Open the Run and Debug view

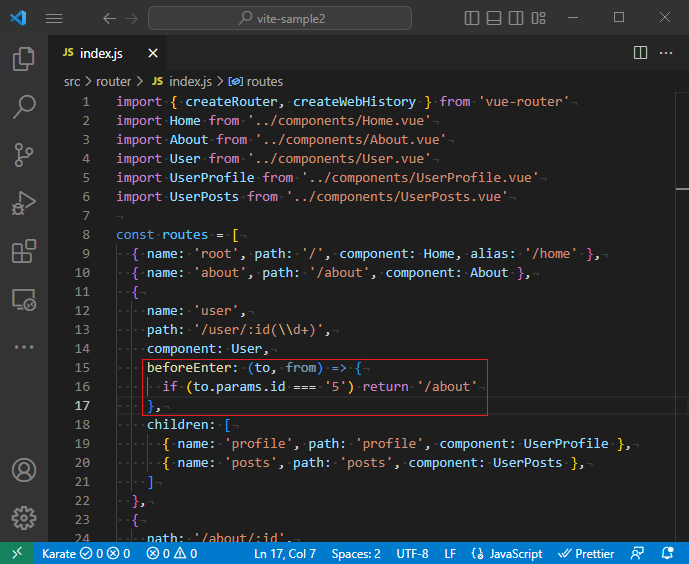point(24,203)
